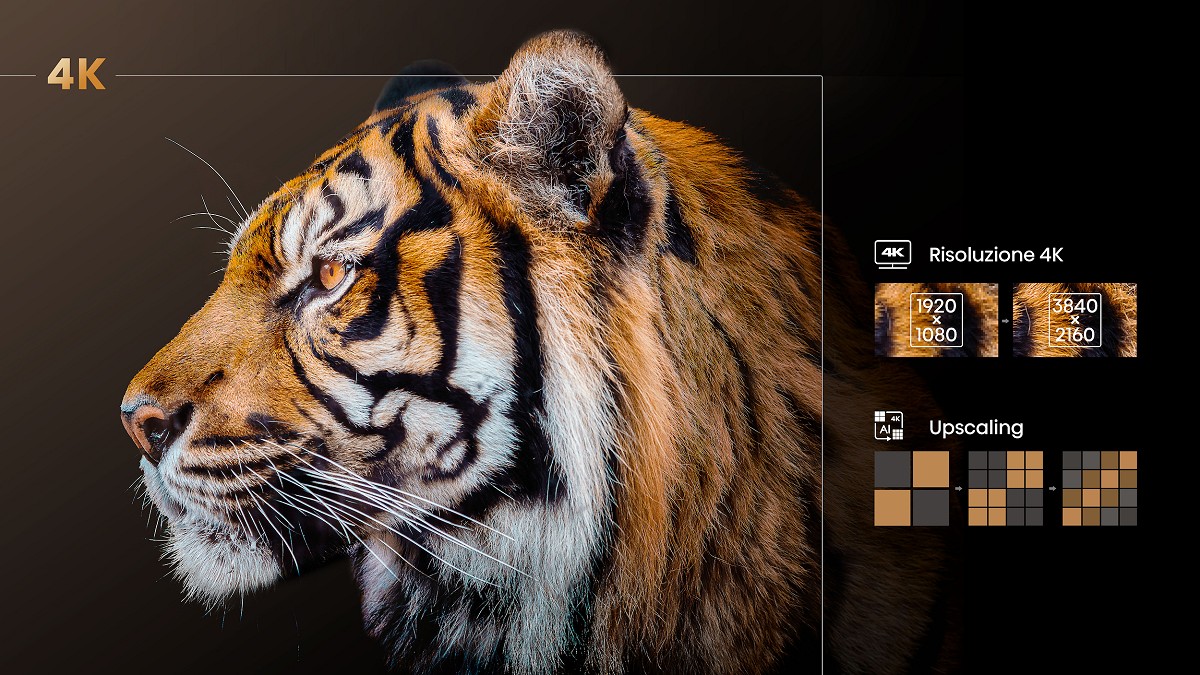Click the gold 4K heading

click(x=77, y=75)
